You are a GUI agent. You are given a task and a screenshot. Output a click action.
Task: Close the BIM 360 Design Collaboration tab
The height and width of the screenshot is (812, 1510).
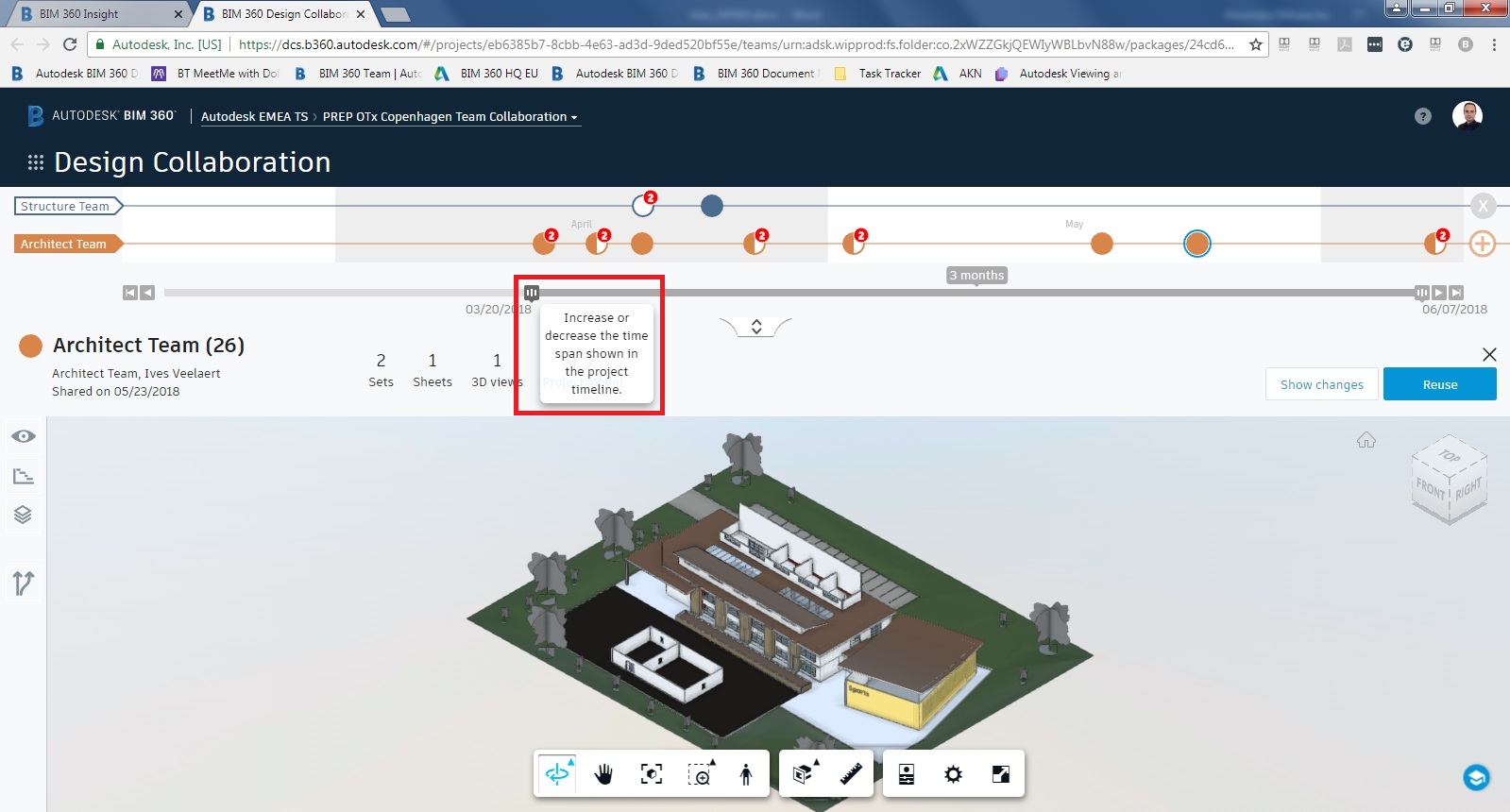click(x=361, y=14)
